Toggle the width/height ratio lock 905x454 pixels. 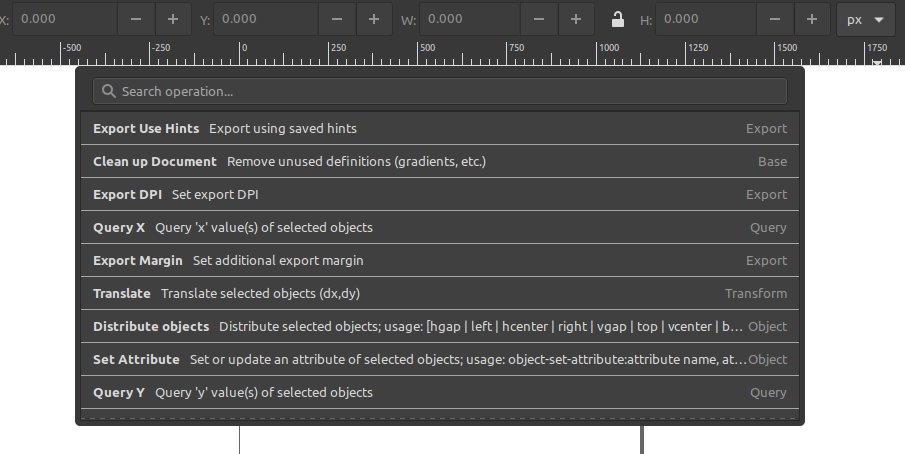[618, 19]
